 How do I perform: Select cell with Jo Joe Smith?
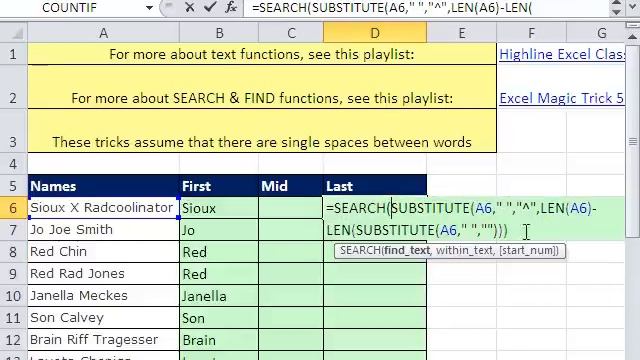tap(103, 230)
